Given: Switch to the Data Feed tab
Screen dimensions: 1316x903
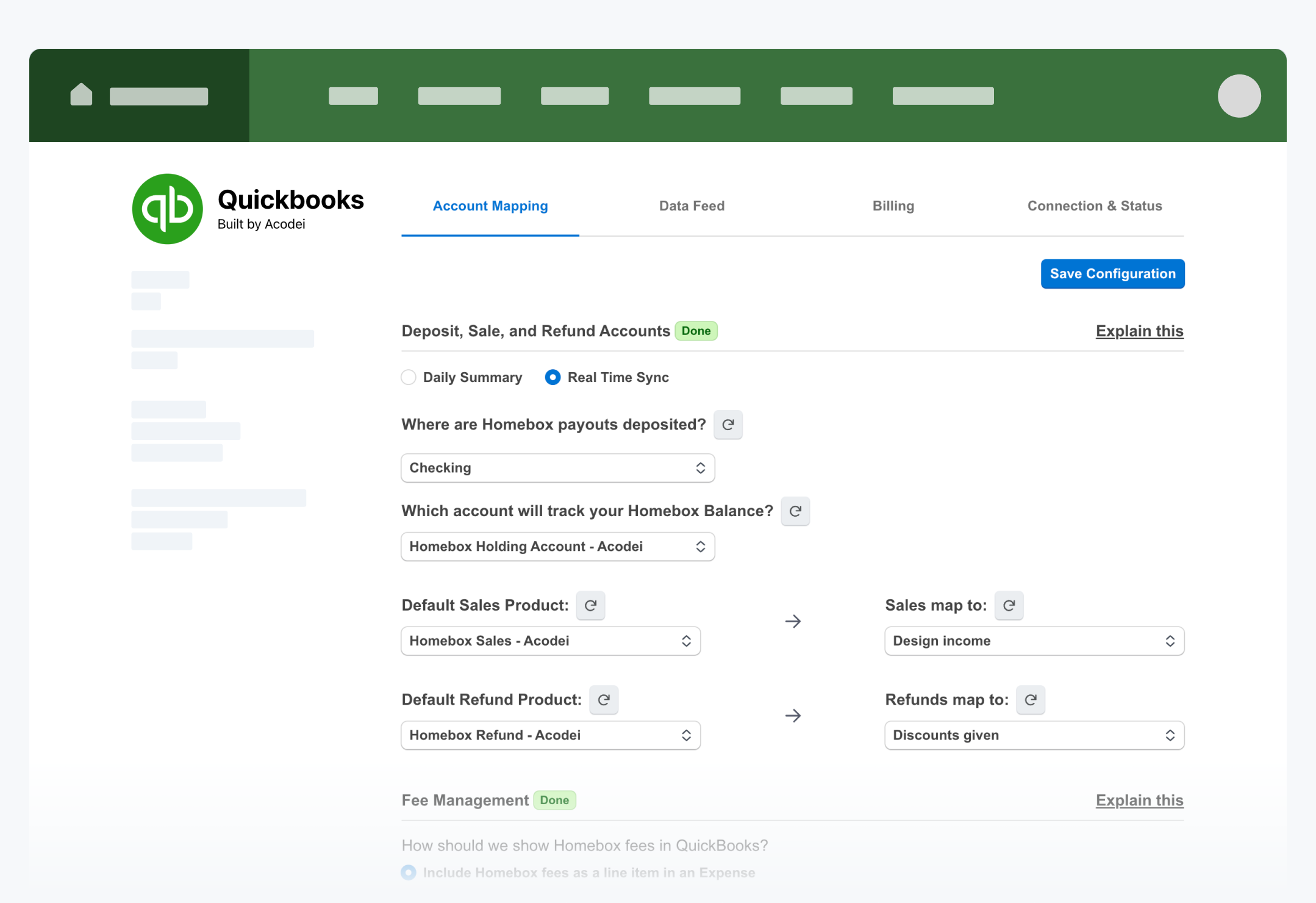Looking at the screenshot, I should tap(692, 207).
